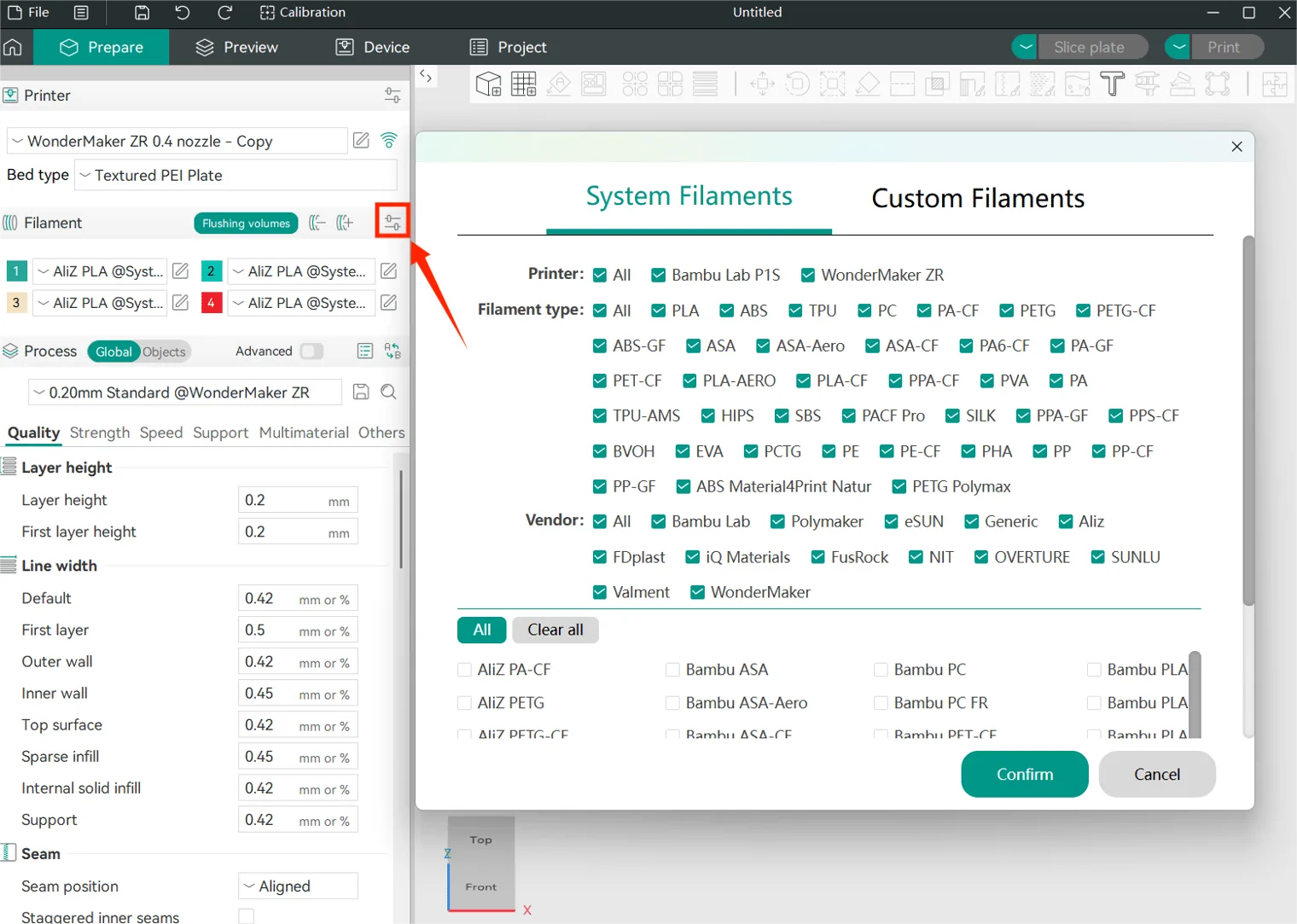Open filament 4 preset dropdown
This screenshot has height=924, width=1297.
click(301, 303)
